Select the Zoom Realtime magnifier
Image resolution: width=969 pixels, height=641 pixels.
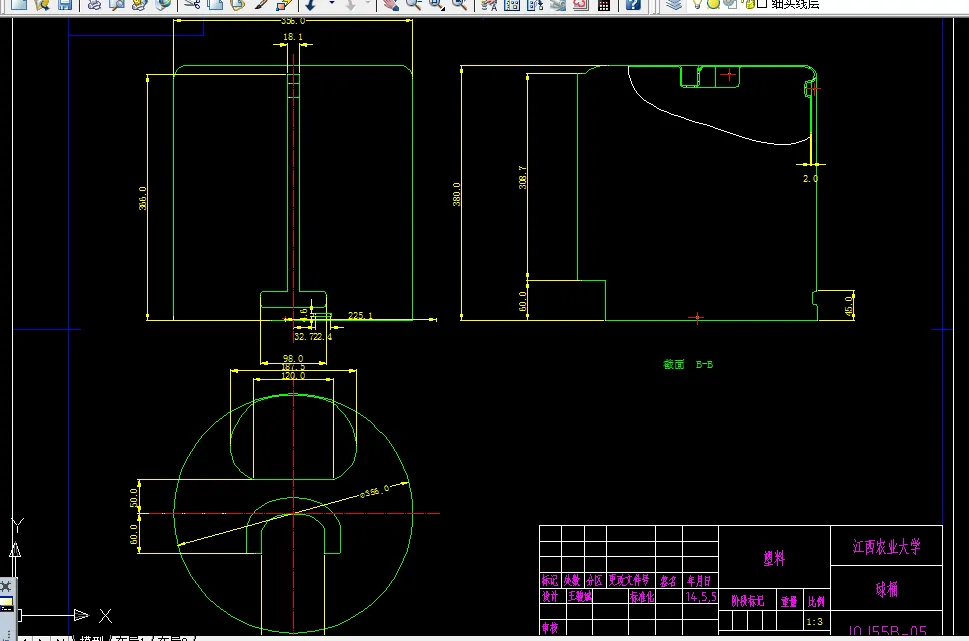(x=413, y=4)
